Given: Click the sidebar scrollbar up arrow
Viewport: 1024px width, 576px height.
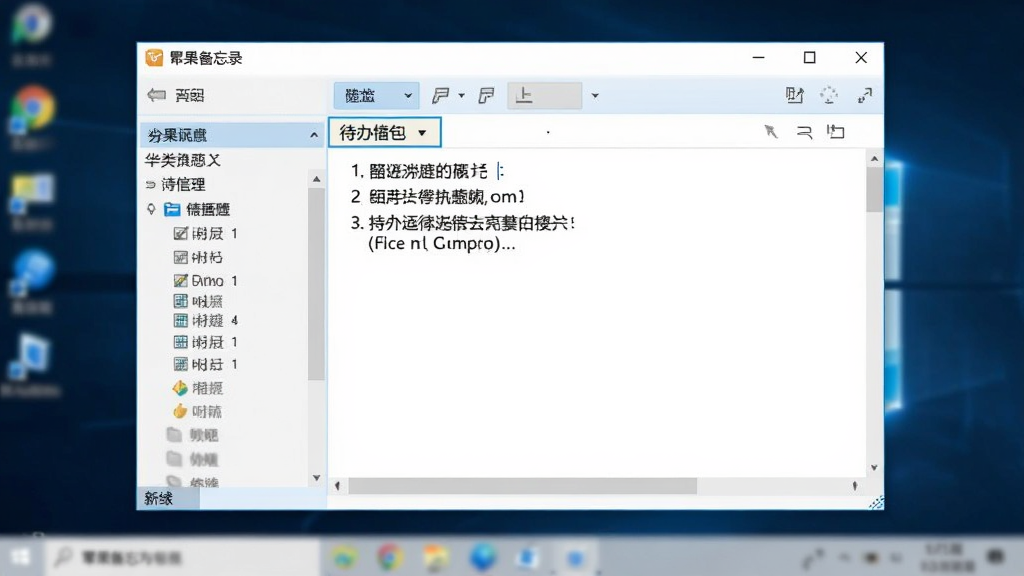Looking at the screenshot, I should [x=317, y=179].
